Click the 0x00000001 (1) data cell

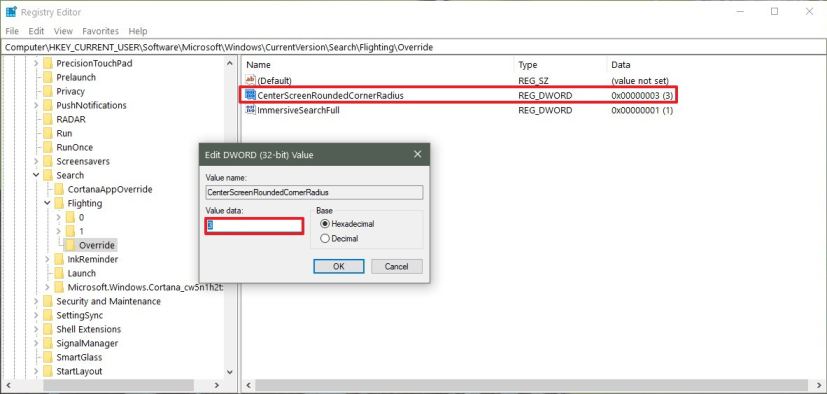[x=642, y=110]
